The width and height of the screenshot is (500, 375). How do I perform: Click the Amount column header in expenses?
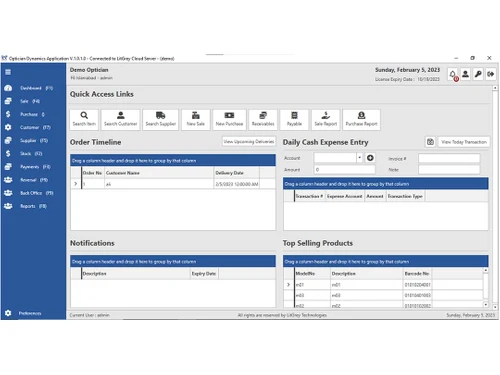(x=375, y=196)
